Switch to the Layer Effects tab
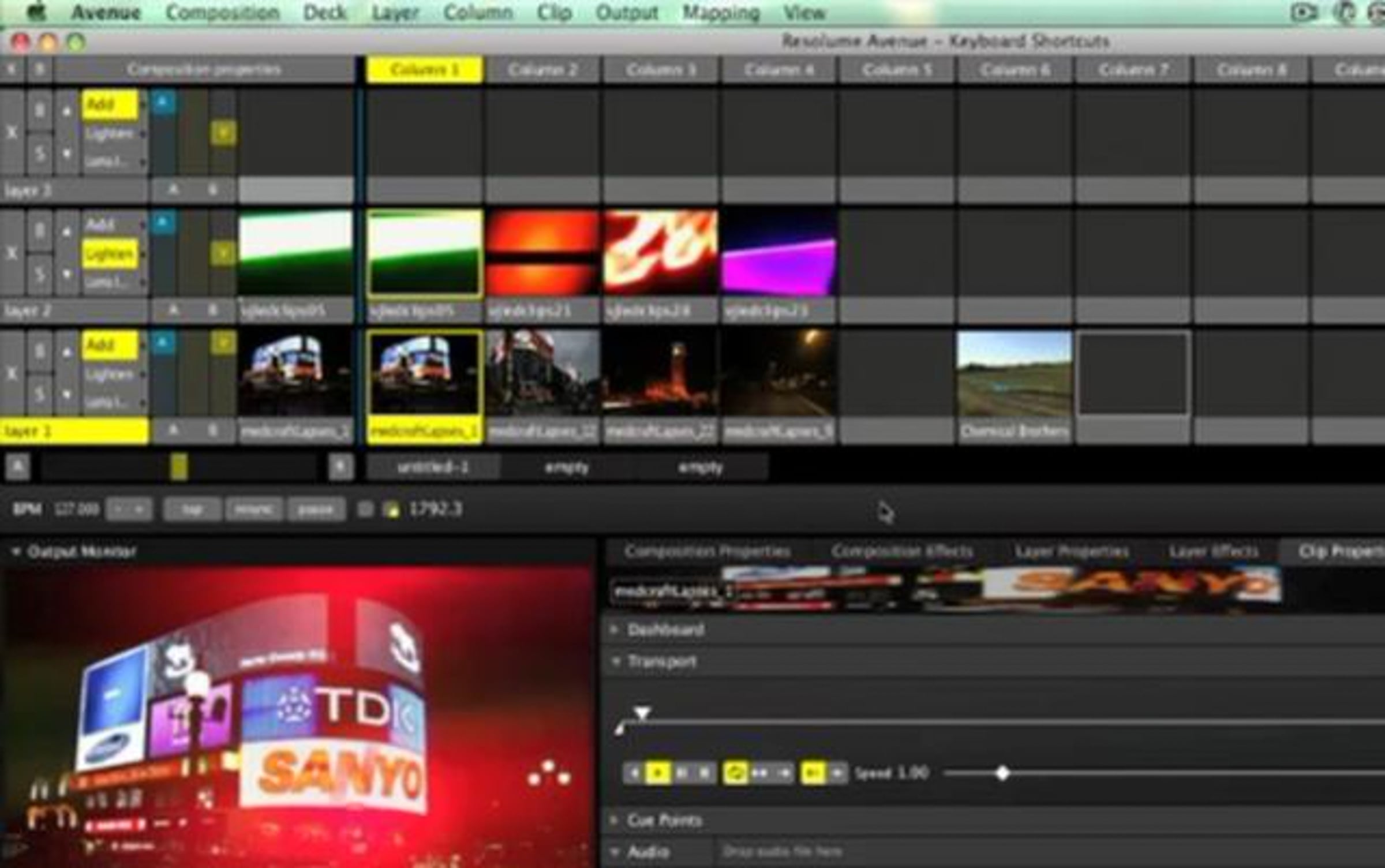The width and height of the screenshot is (1385, 868). [1213, 552]
